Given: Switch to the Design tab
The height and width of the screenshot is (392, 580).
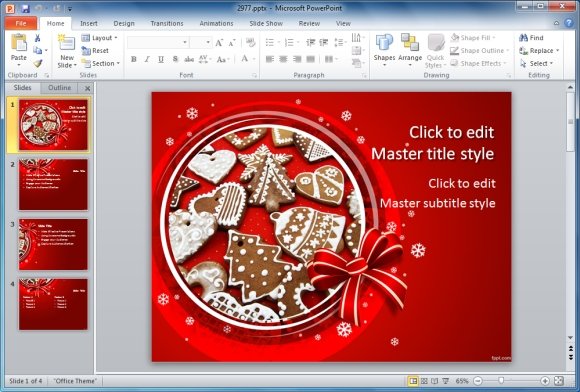Looking at the screenshot, I should pyautogui.click(x=124, y=23).
